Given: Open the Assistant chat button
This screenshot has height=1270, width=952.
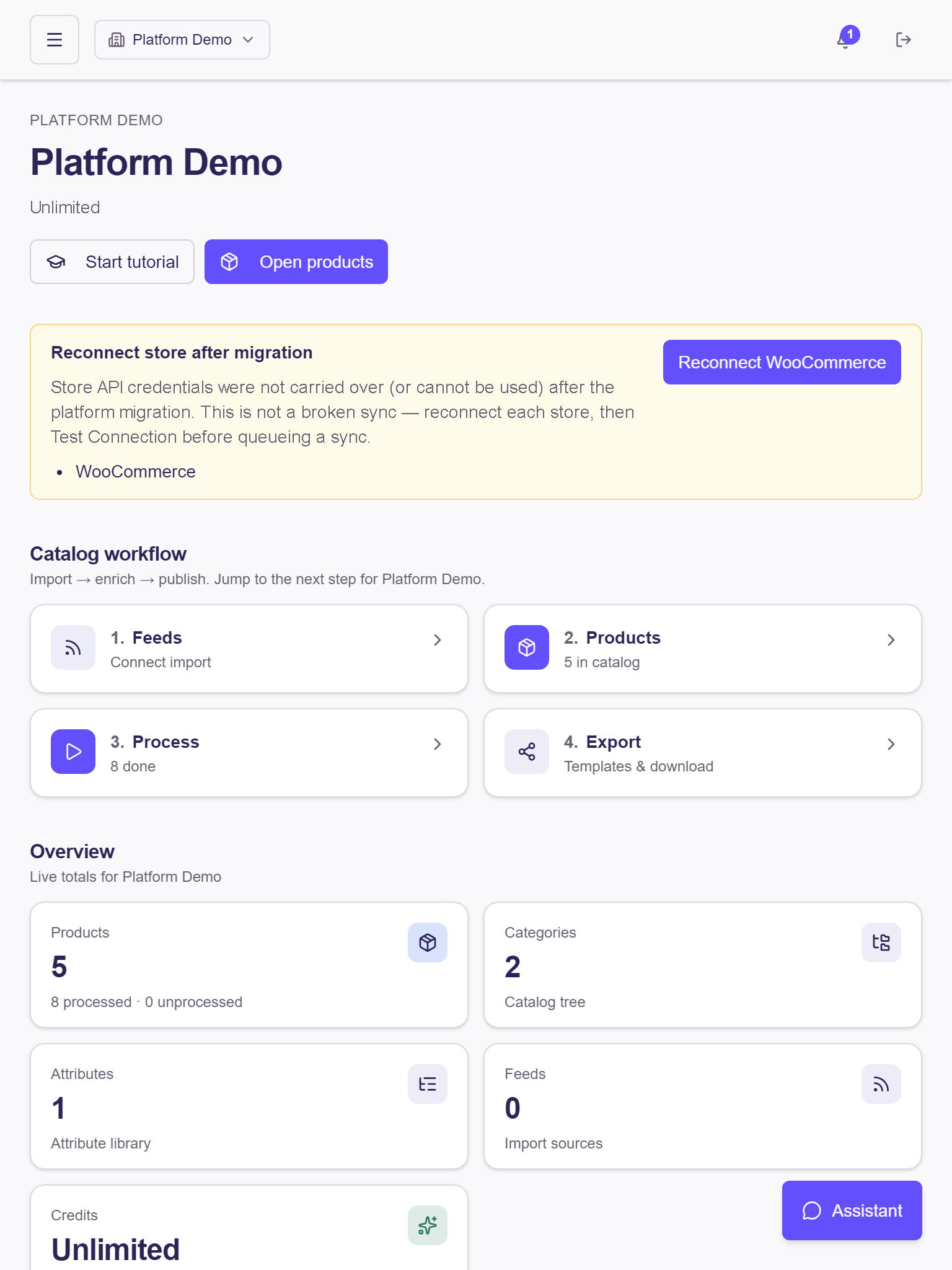Looking at the screenshot, I should [x=852, y=1210].
